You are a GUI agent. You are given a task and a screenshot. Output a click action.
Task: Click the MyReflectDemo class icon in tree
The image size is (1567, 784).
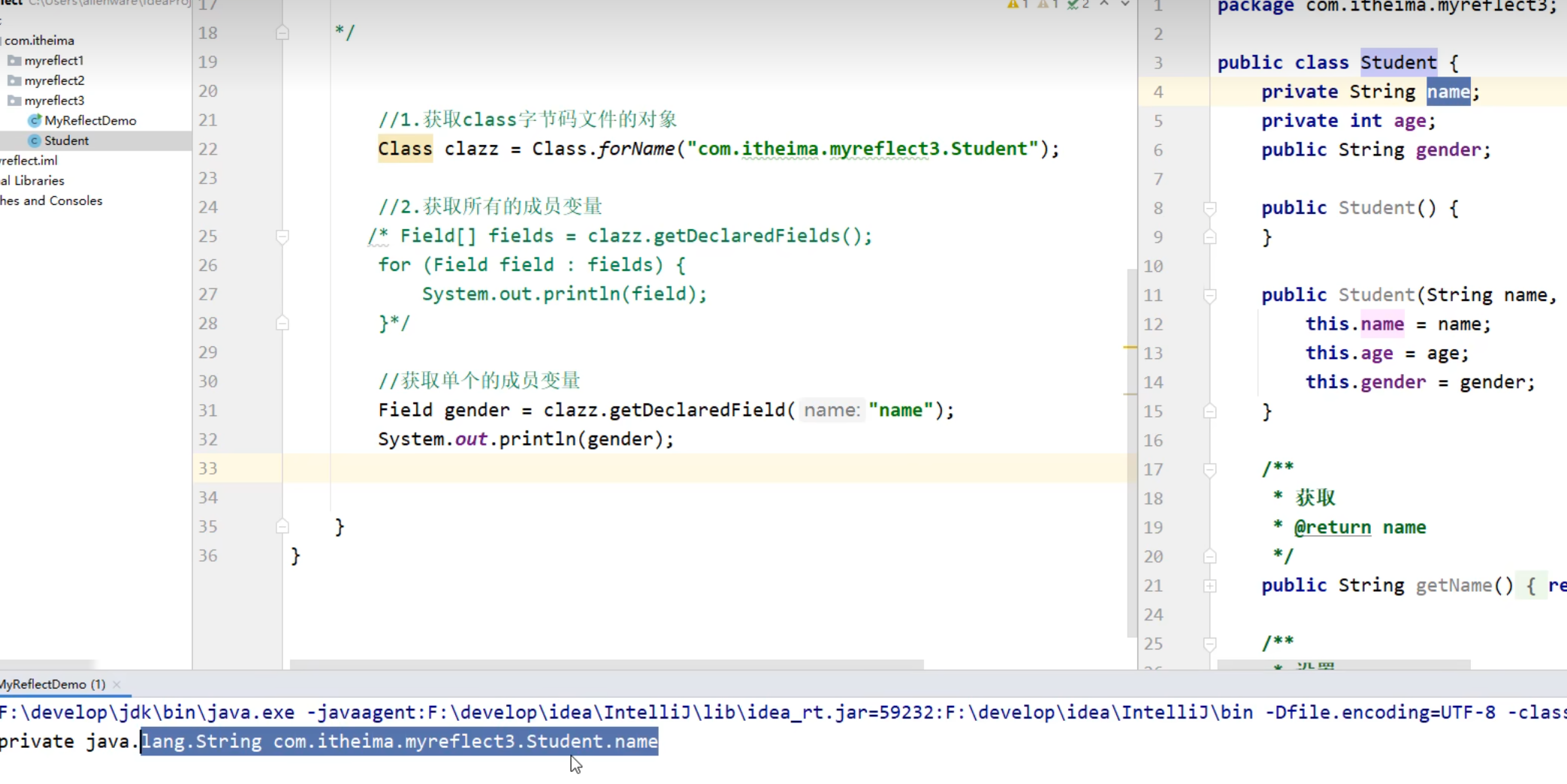click(x=34, y=120)
